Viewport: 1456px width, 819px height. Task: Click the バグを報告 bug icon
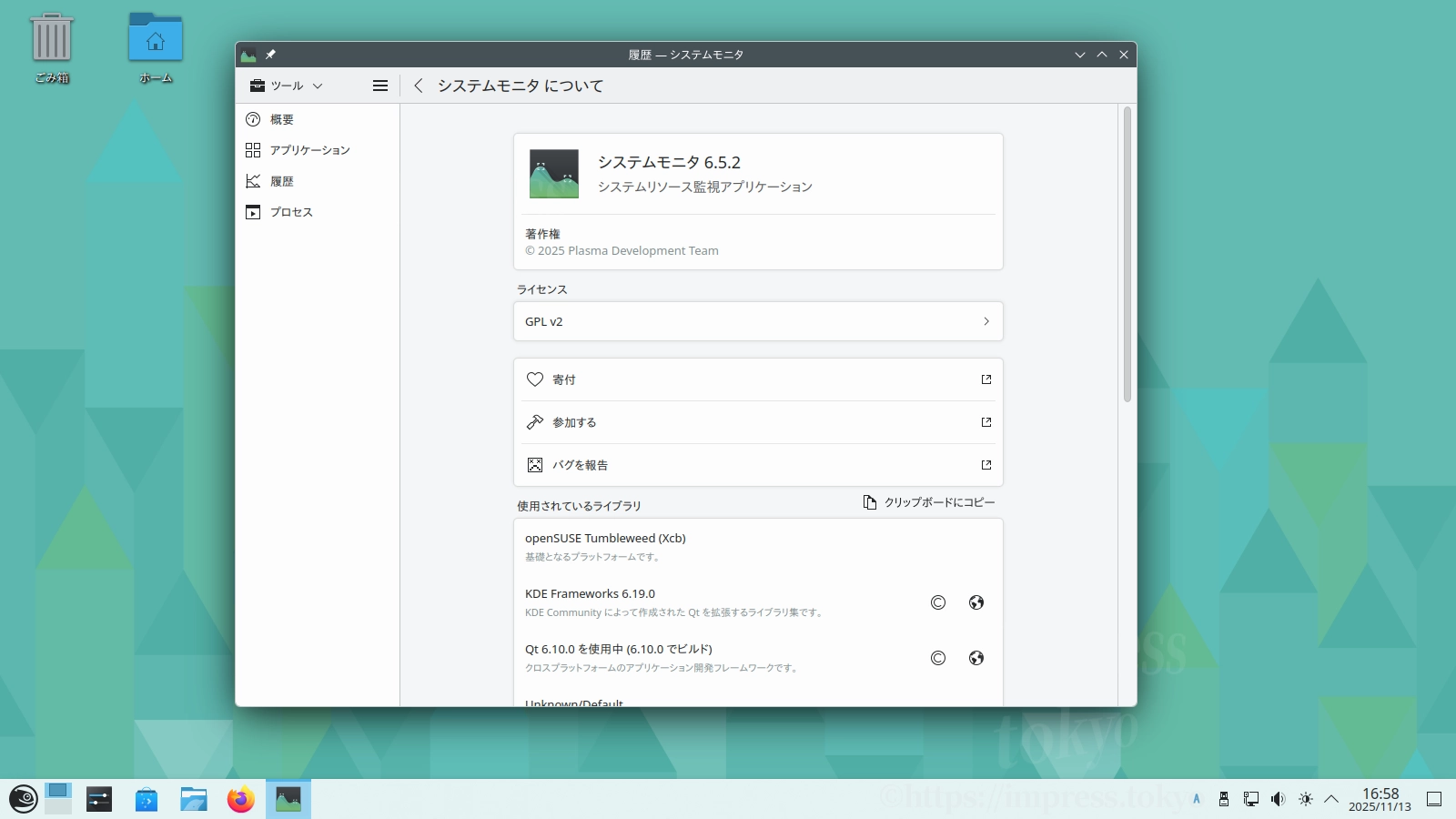pos(535,465)
